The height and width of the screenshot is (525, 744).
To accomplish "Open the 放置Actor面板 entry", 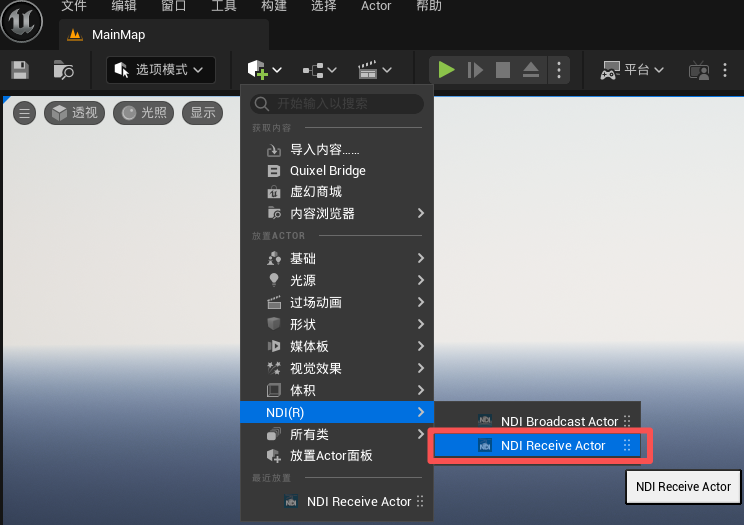I will [x=337, y=456].
